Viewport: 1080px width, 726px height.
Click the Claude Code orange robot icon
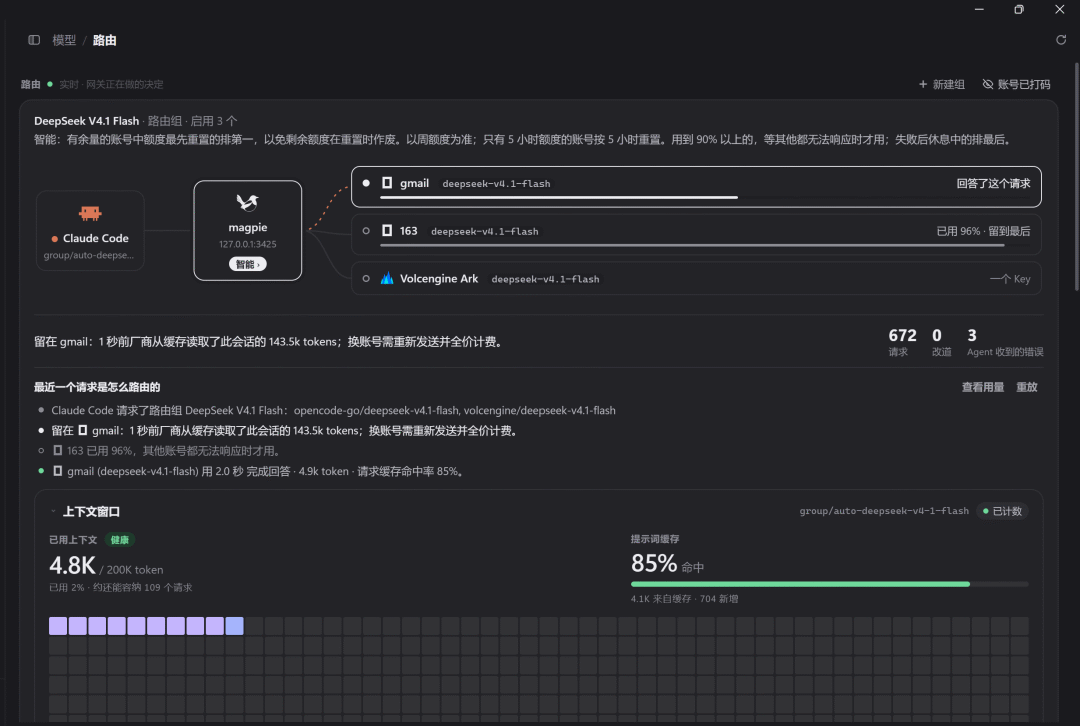coord(90,214)
